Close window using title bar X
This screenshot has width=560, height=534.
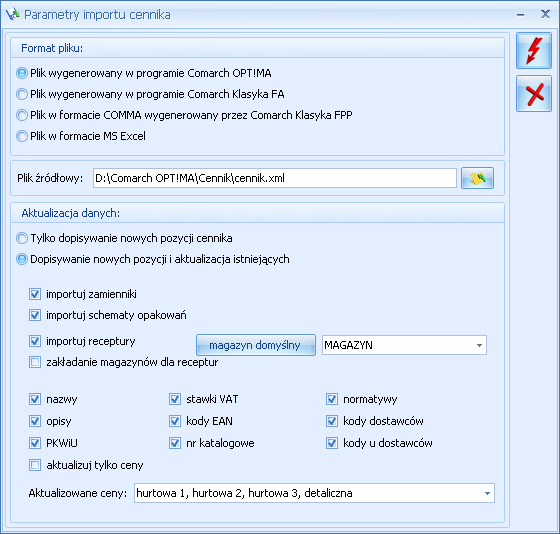tap(545, 14)
